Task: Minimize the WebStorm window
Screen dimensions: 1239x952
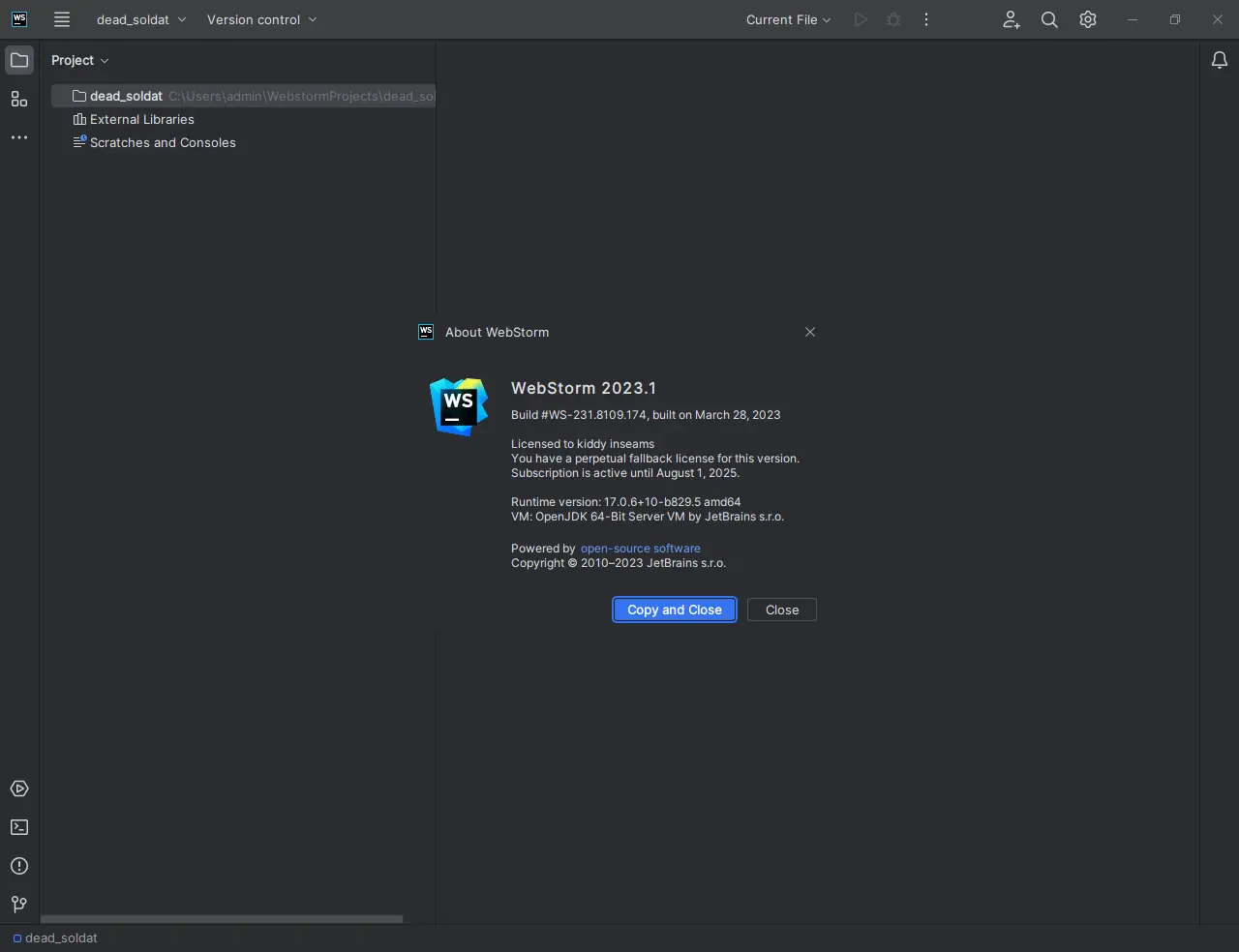Action: coord(1133,19)
